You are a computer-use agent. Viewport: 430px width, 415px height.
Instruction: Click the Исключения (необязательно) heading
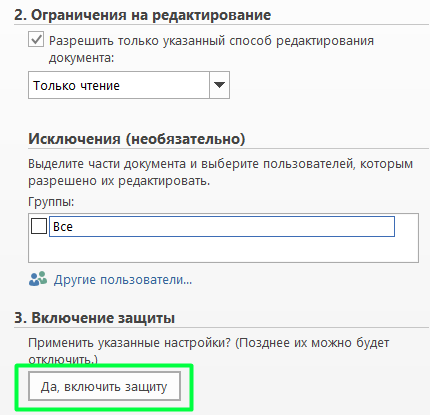coord(137,139)
